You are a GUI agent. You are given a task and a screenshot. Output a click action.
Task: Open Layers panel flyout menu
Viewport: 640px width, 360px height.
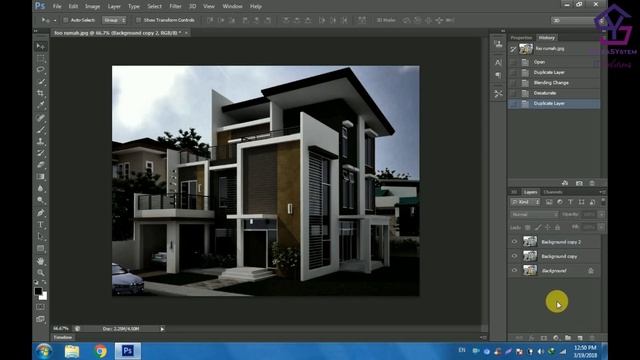(602, 192)
